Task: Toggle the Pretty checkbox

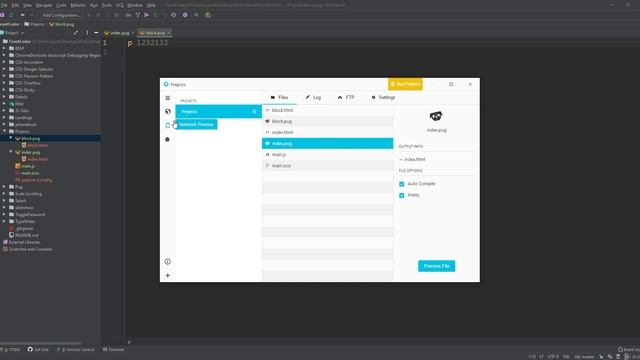Action: (x=402, y=196)
